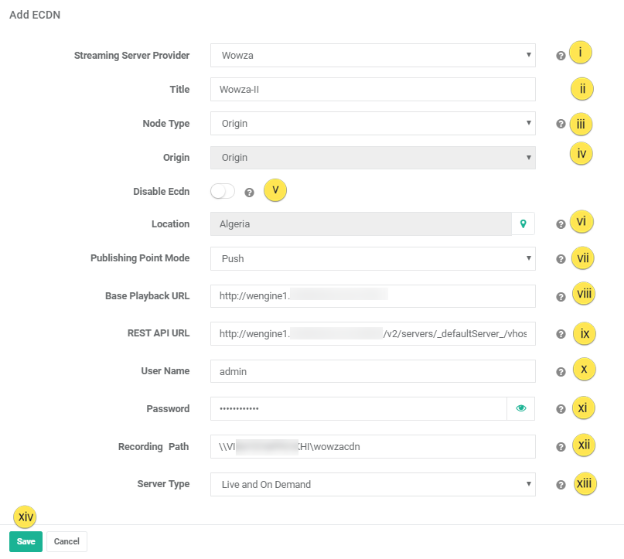
Task: Click help icon beside REST API URL
Action: point(559,334)
